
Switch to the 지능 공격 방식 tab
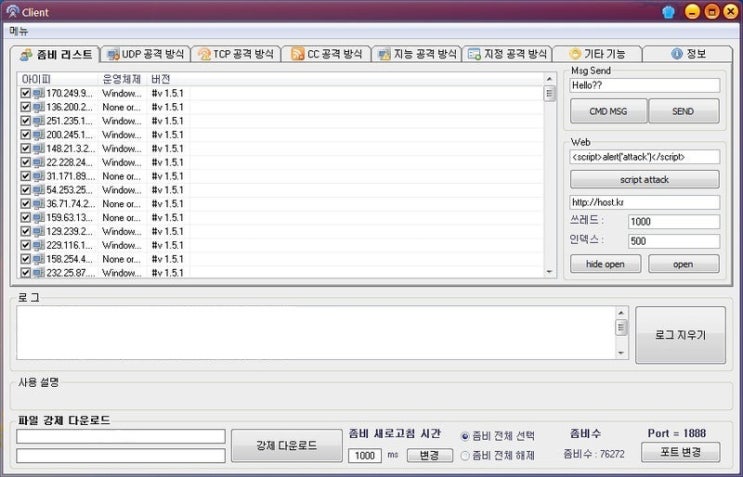pyautogui.click(x=417, y=54)
